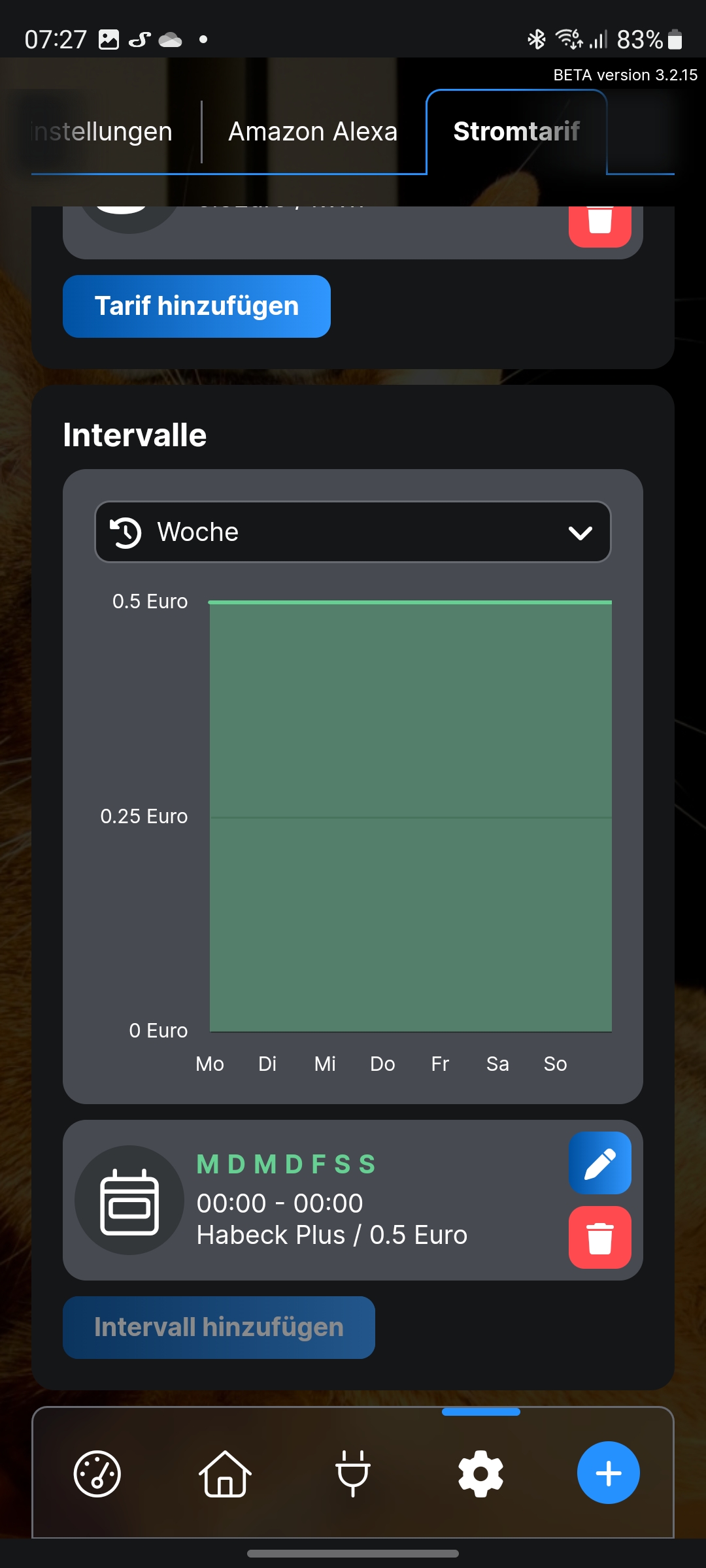Viewport: 706px width, 1568px height.
Task: Tap the calendar icon of the interval entry
Action: tap(129, 1200)
